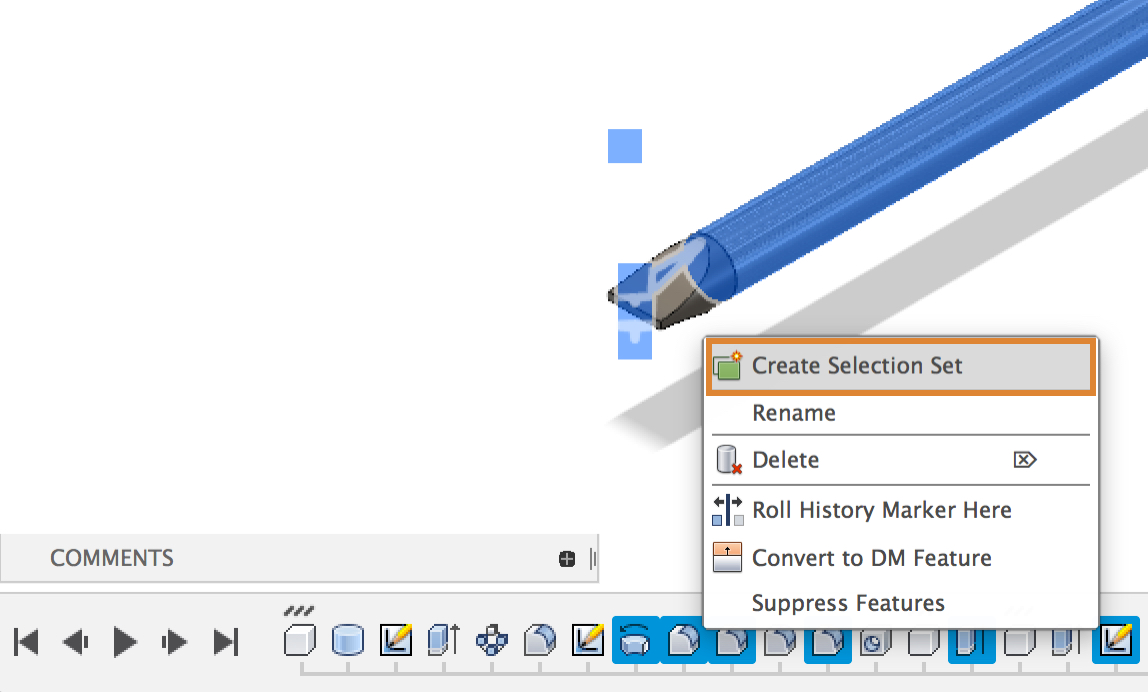Select highlighted Revolve feature in timeline
The width and height of the screenshot is (1148, 692).
tap(636, 641)
